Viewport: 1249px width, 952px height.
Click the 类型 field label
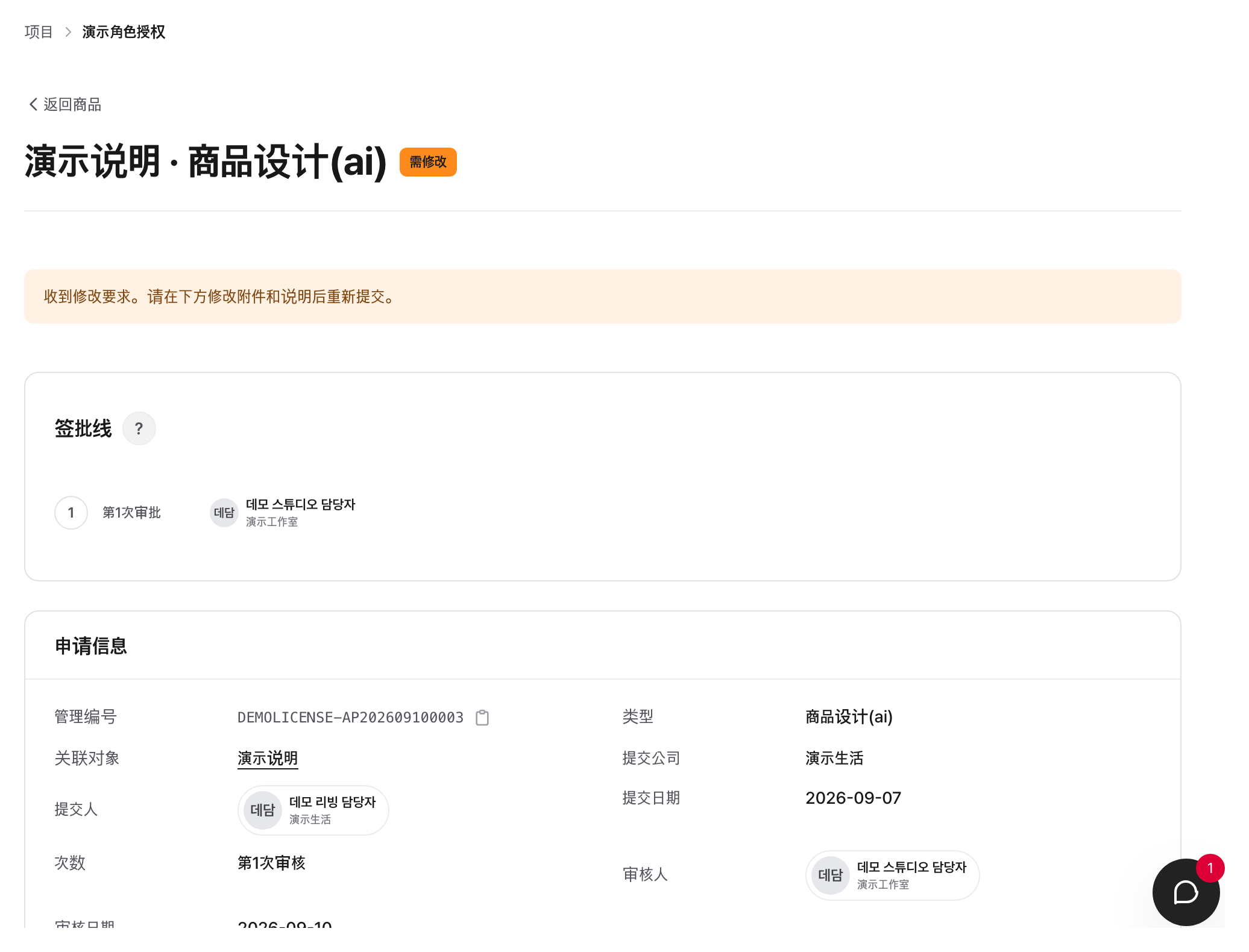(x=638, y=716)
